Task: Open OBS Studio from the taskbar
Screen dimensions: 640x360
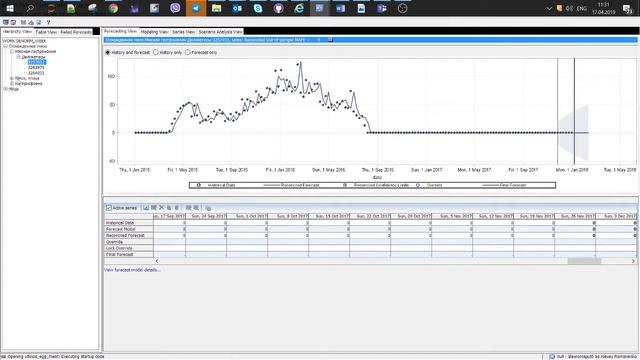Action: [x=402, y=8]
